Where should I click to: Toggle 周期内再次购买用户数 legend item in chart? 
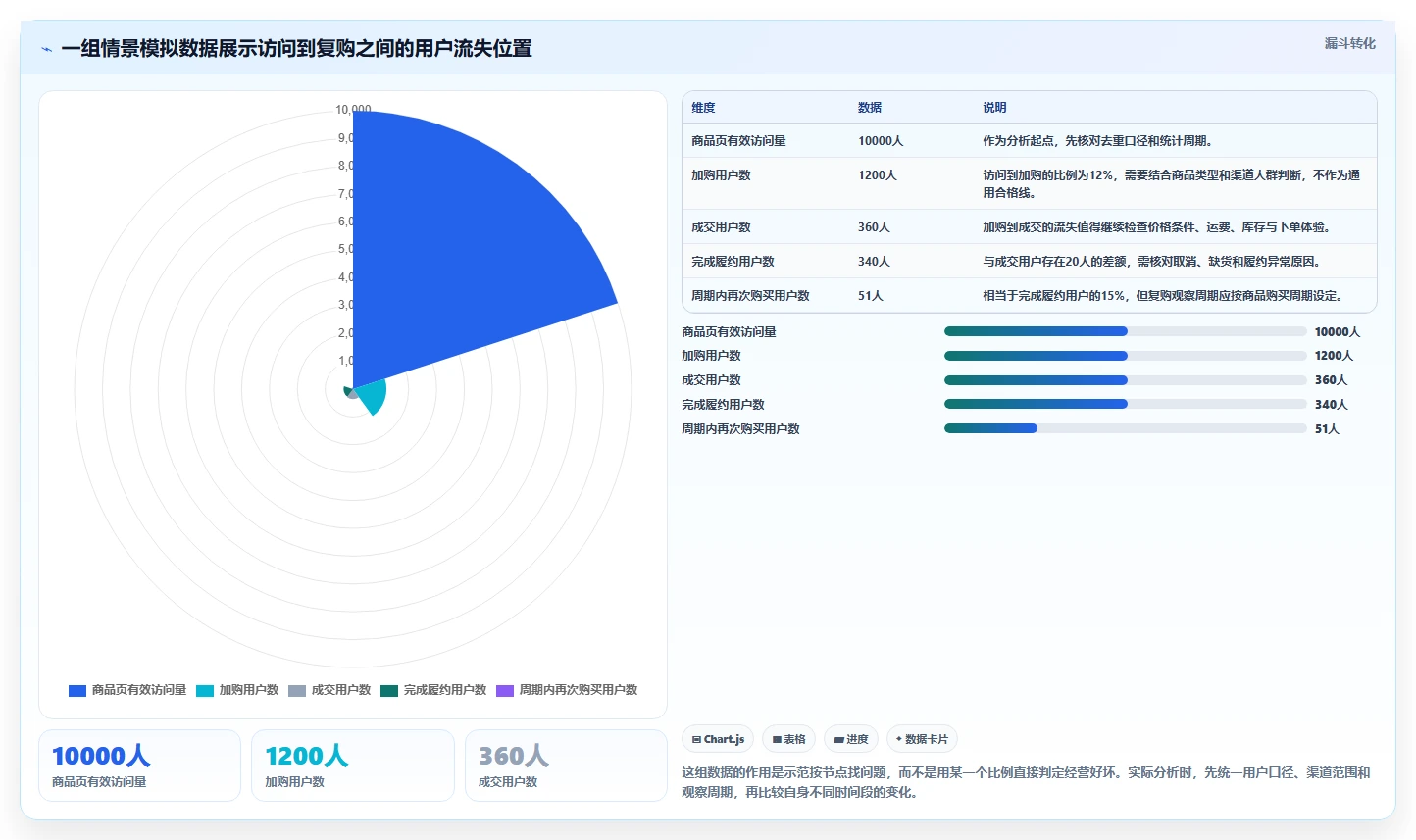point(567,690)
